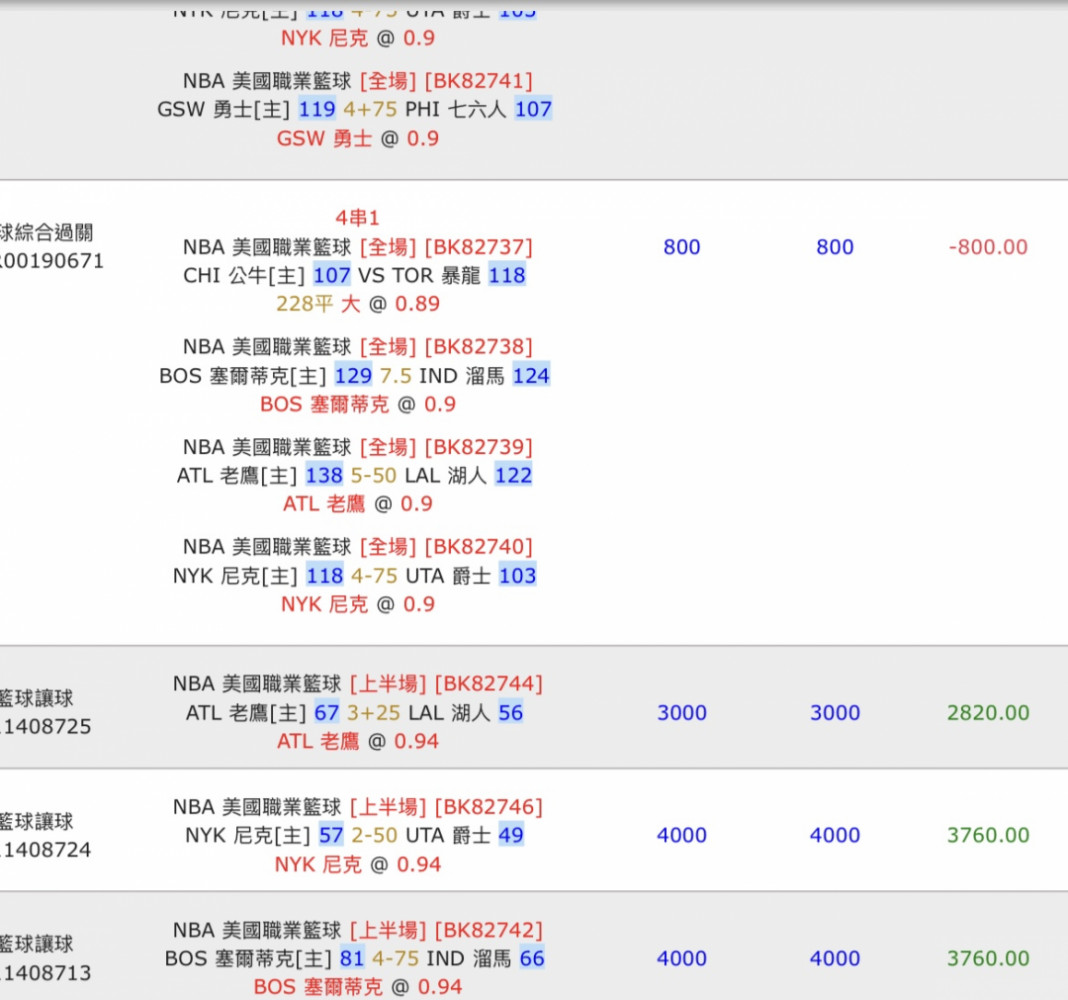
Task: Select the NYK 尼克[主] 118 4-75 UTA 爵士 103 line under BK82740
Action: point(354,576)
